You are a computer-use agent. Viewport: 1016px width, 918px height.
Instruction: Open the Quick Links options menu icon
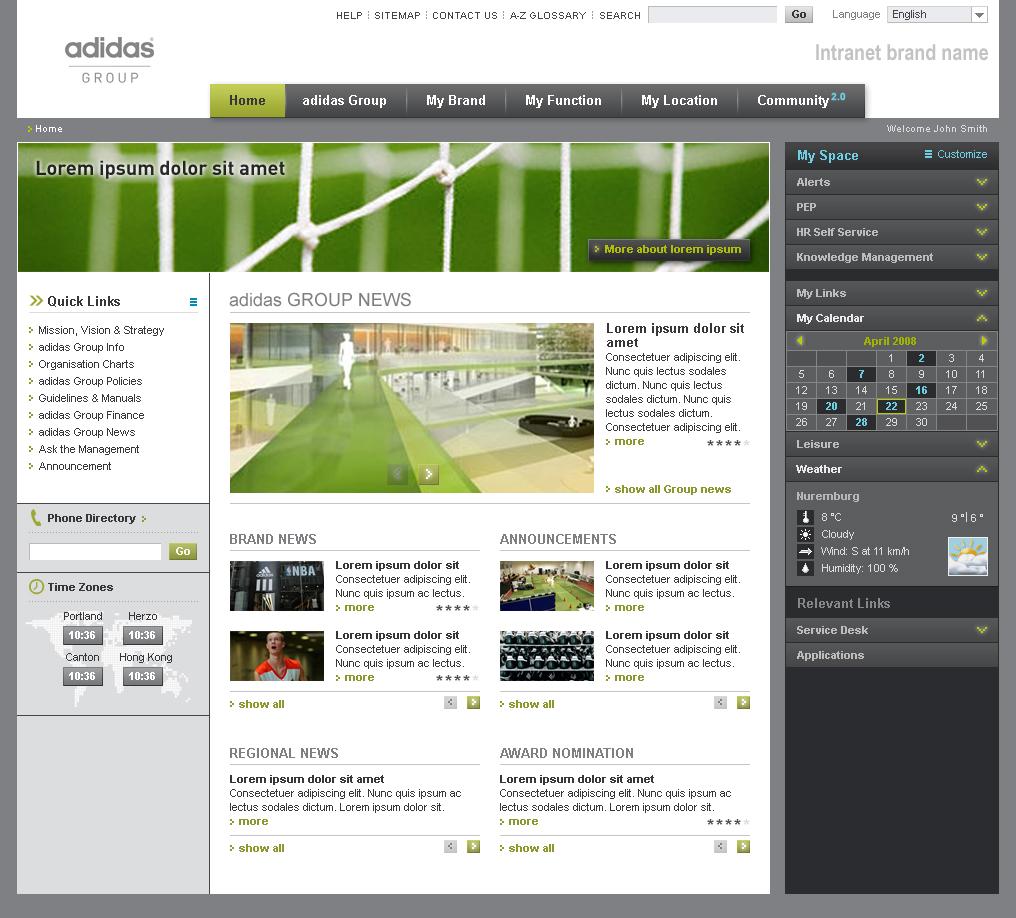point(193,302)
